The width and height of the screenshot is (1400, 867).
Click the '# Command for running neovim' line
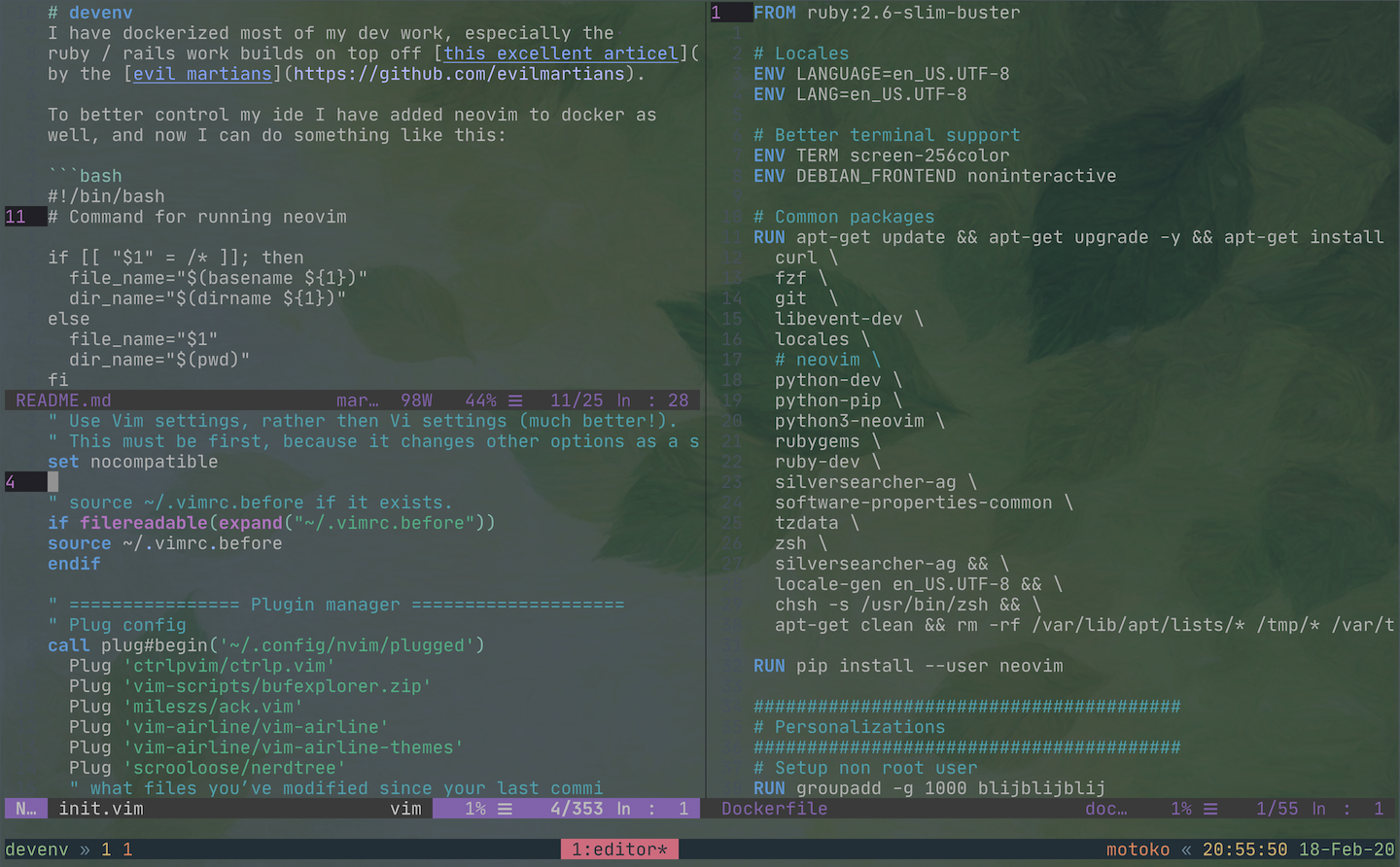click(197, 217)
